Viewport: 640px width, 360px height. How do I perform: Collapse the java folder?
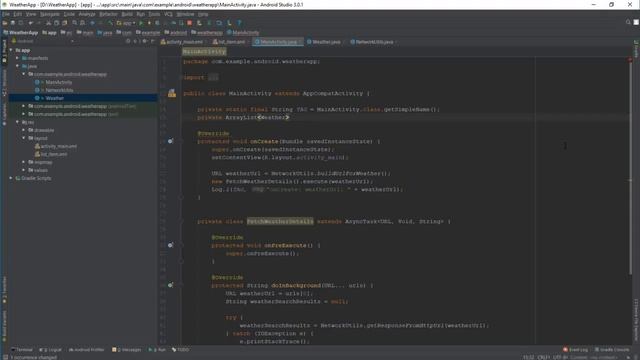click(x=18, y=66)
